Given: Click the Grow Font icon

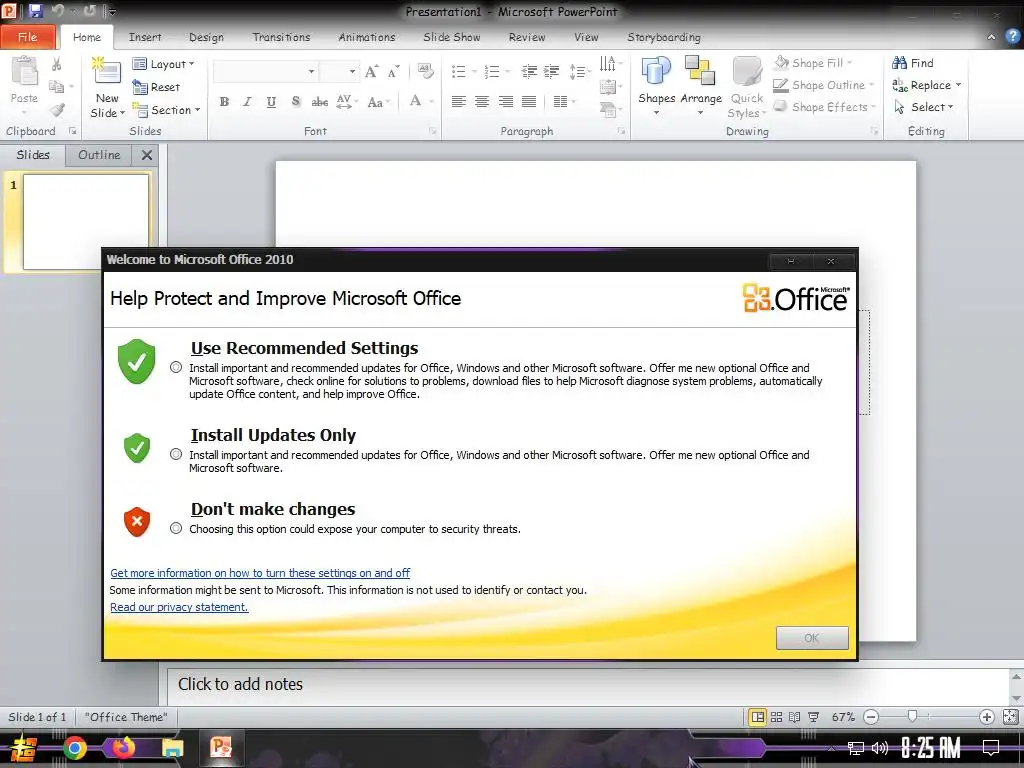Looking at the screenshot, I should (x=372, y=71).
